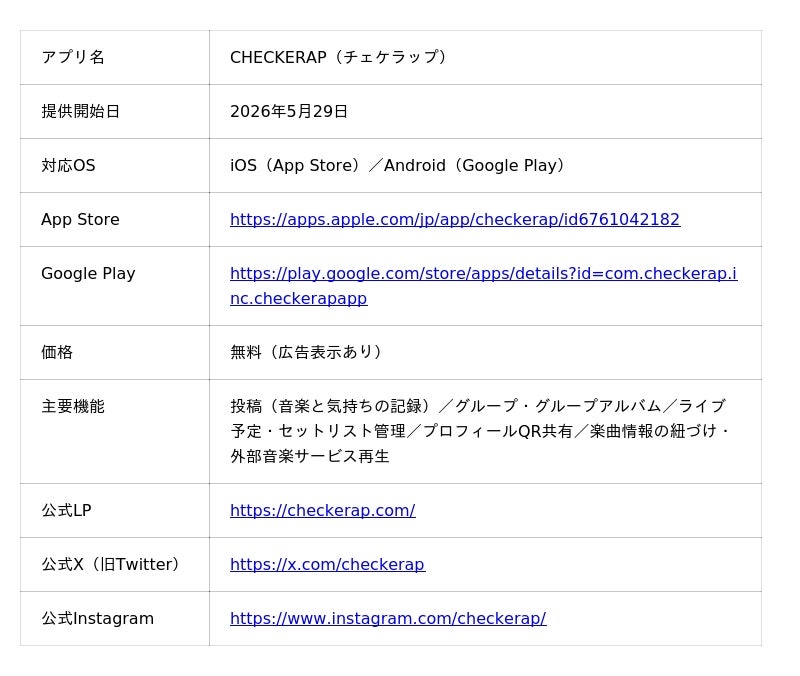The height and width of the screenshot is (676, 800).
Task: Click the 価格 row label
Action: click(57, 352)
